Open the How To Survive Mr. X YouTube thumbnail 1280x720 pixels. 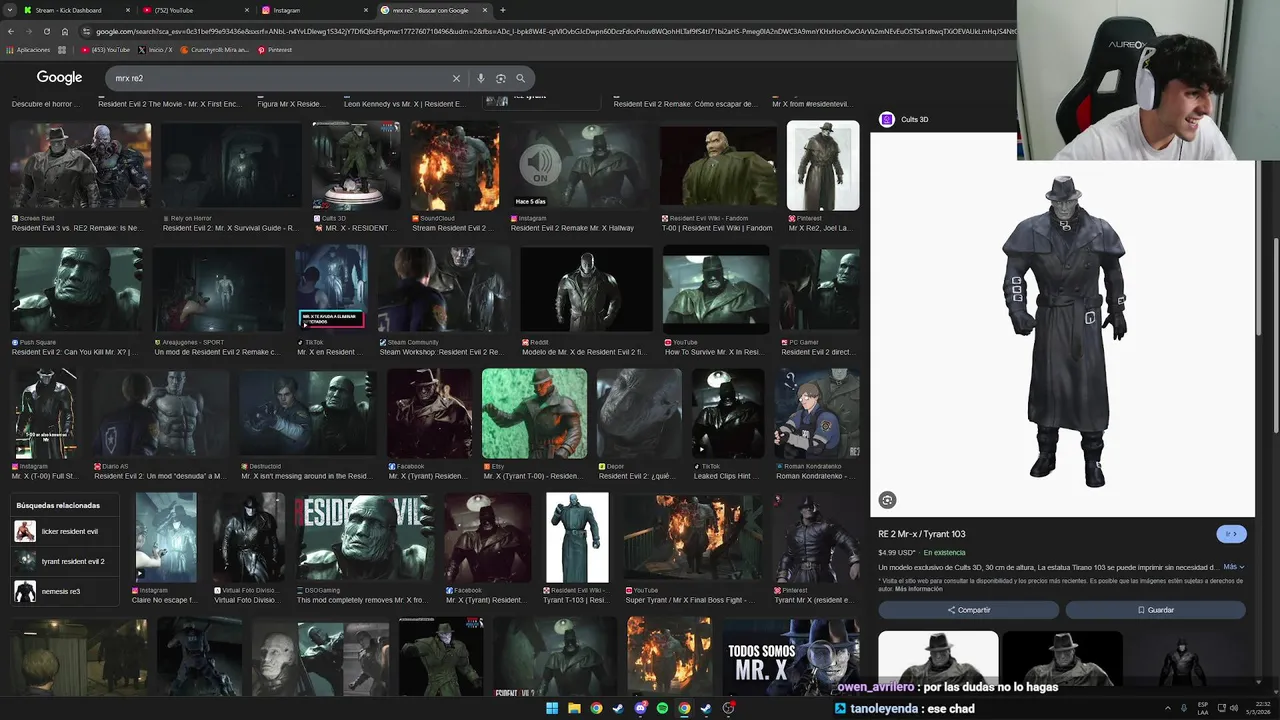click(x=716, y=290)
